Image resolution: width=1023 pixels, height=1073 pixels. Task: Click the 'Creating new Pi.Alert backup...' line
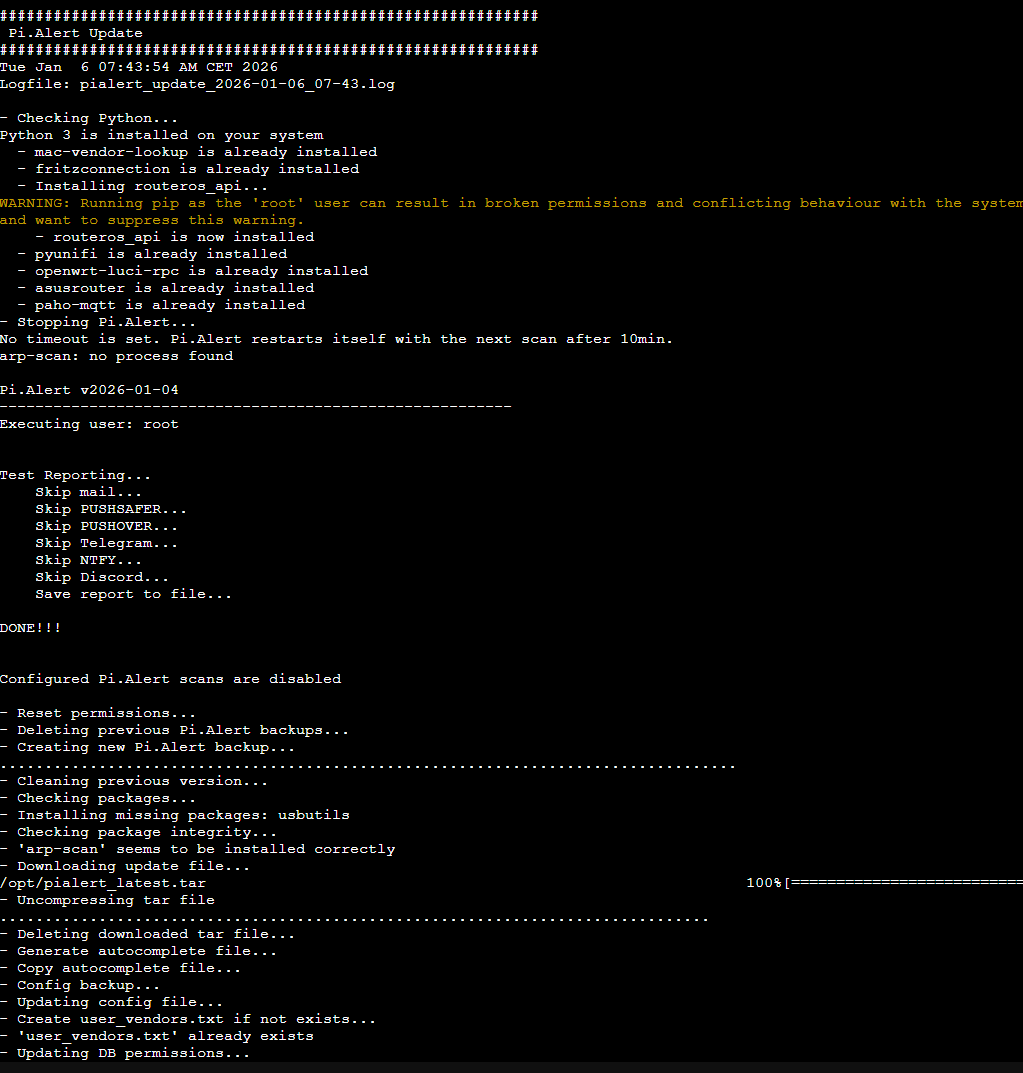click(x=156, y=747)
